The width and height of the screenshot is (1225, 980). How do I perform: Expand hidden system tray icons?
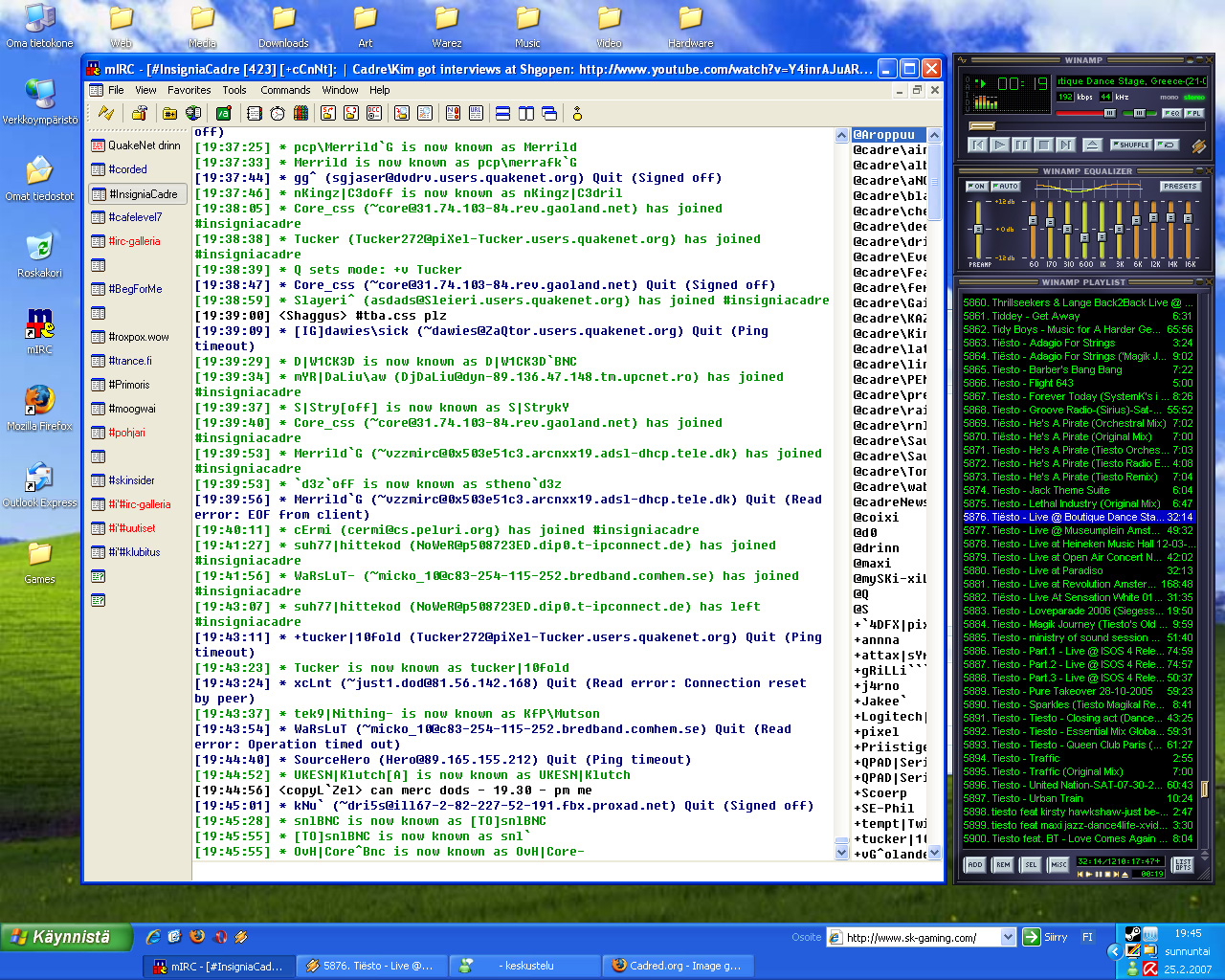[x=1114, y=951]
